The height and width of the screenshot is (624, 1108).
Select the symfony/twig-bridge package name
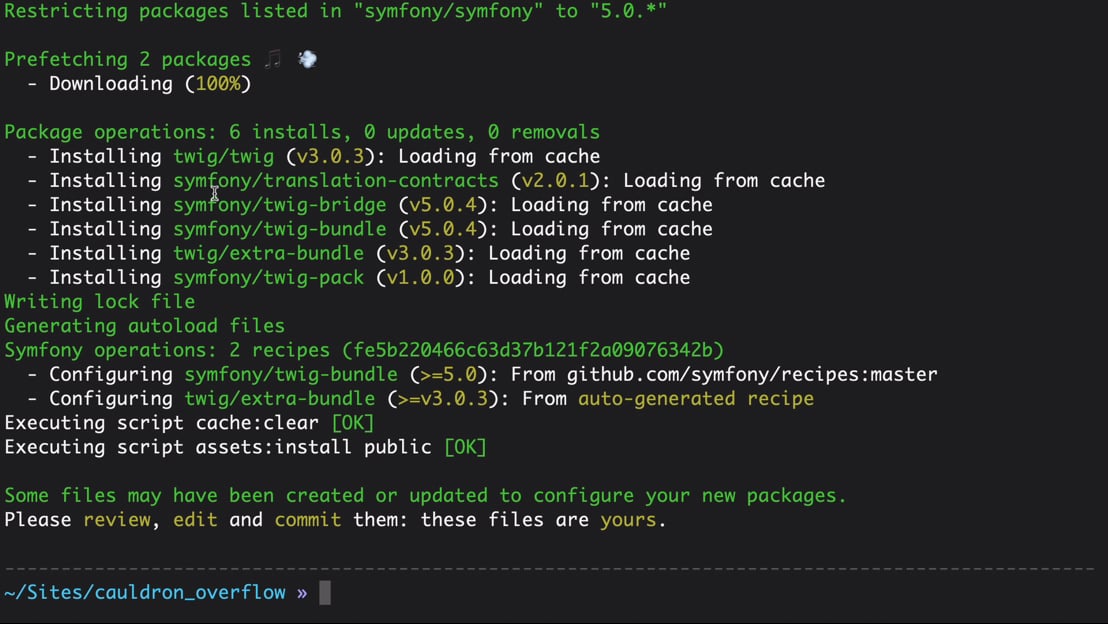pos(279,205)
